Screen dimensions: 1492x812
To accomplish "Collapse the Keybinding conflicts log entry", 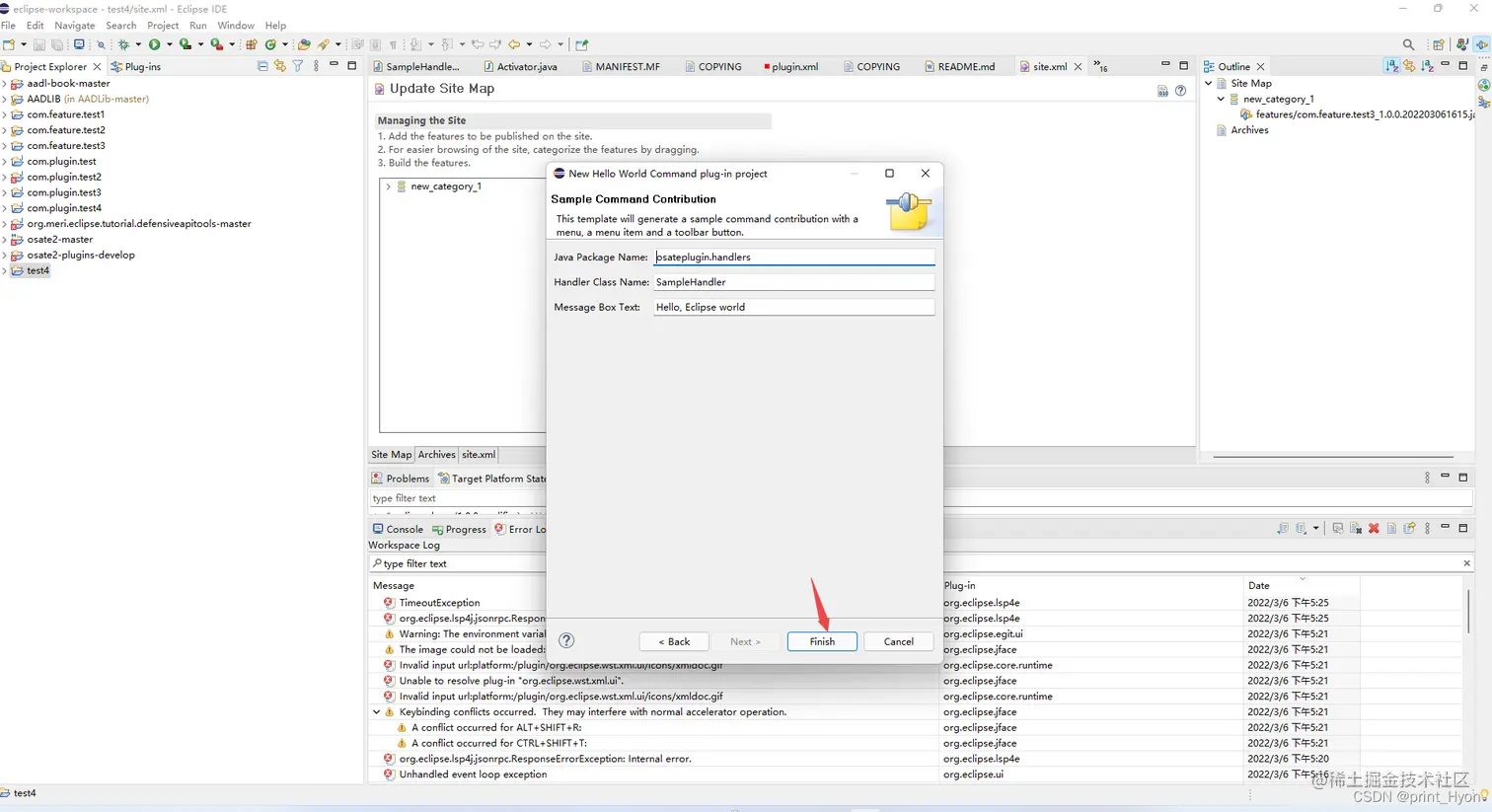I will pos(377,712).
